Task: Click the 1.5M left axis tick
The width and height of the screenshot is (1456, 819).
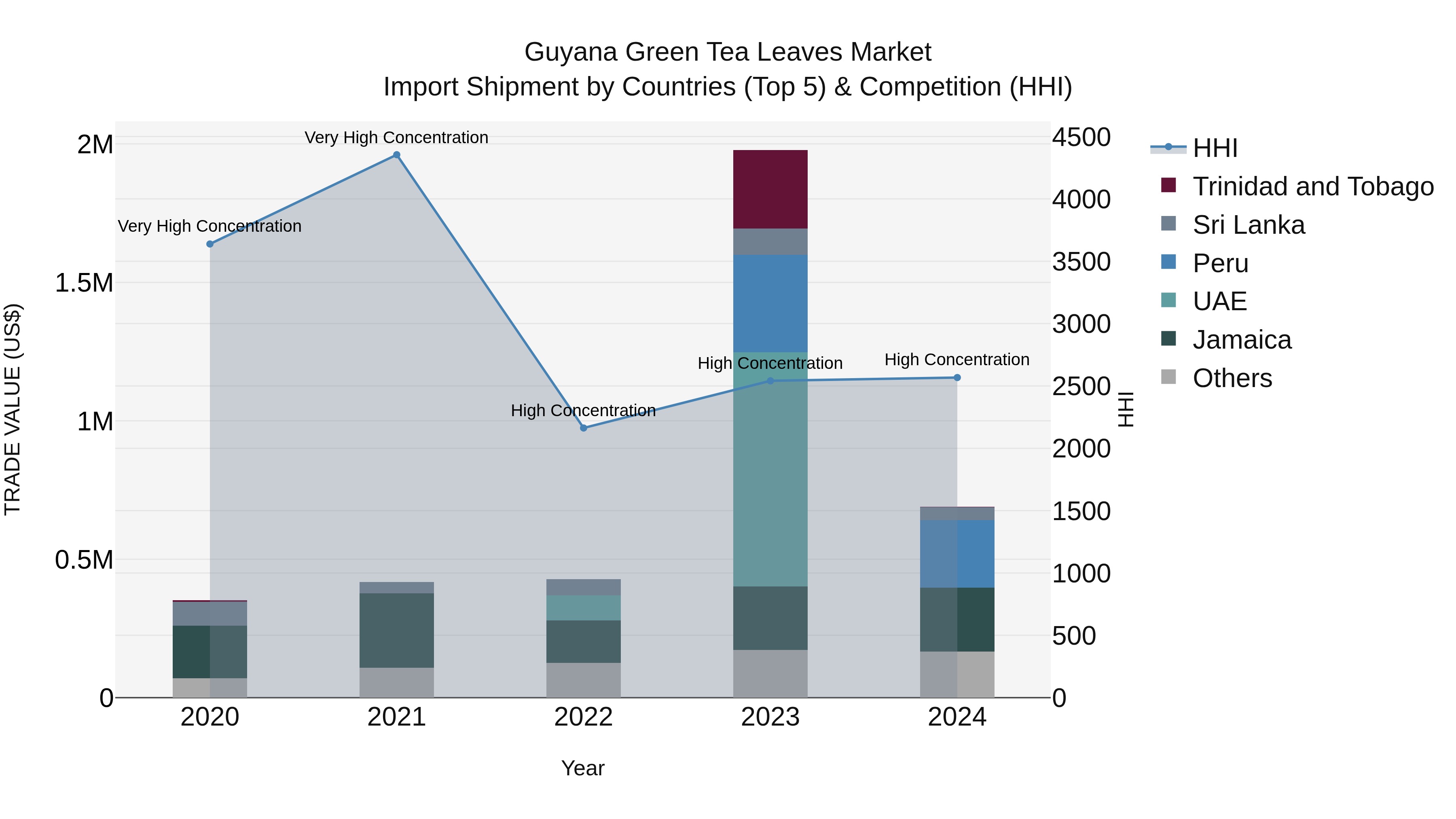Action: 84,283
